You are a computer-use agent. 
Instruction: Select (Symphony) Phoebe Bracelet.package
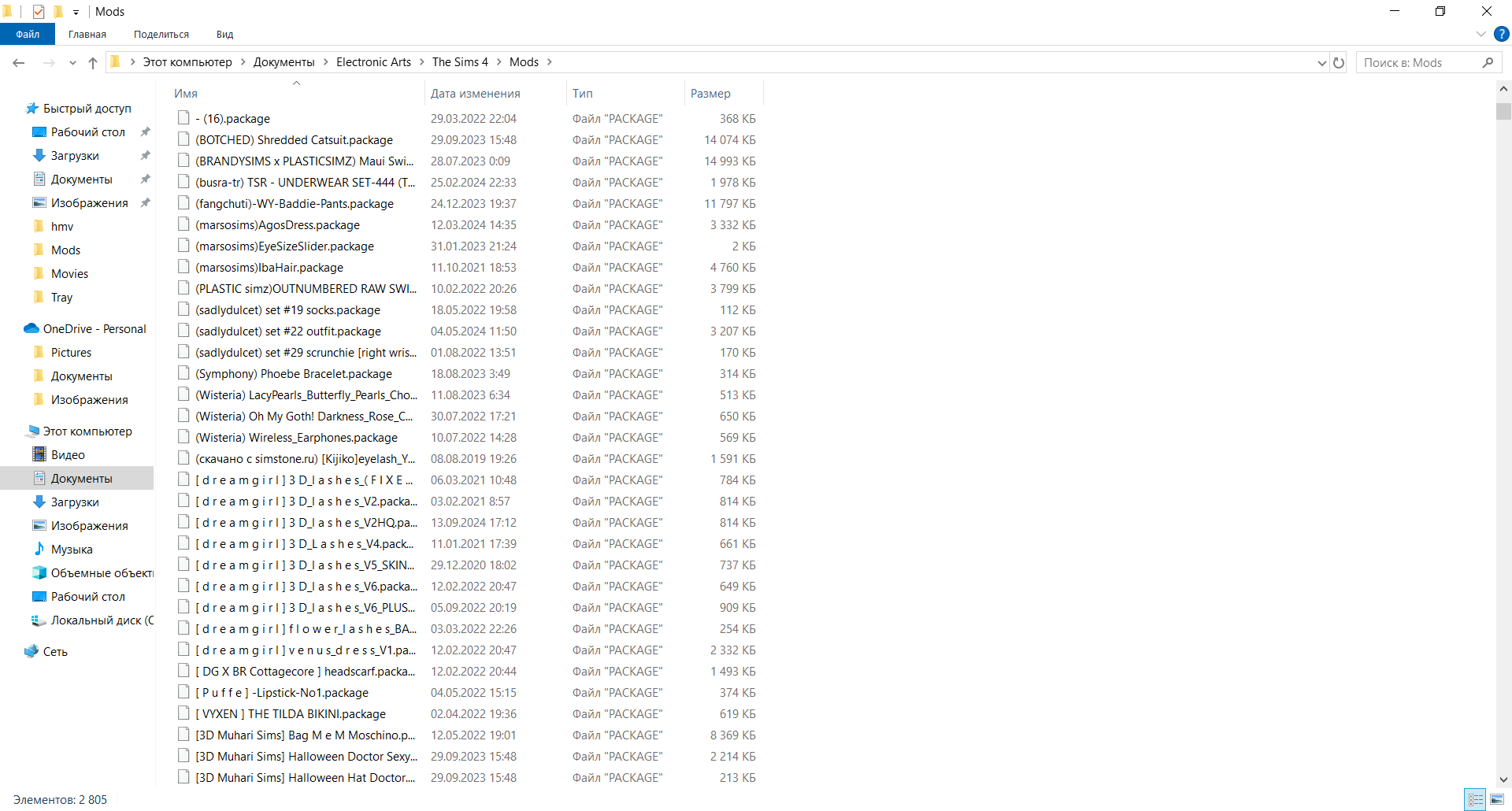pyautogui.click(x=293, y=373)
